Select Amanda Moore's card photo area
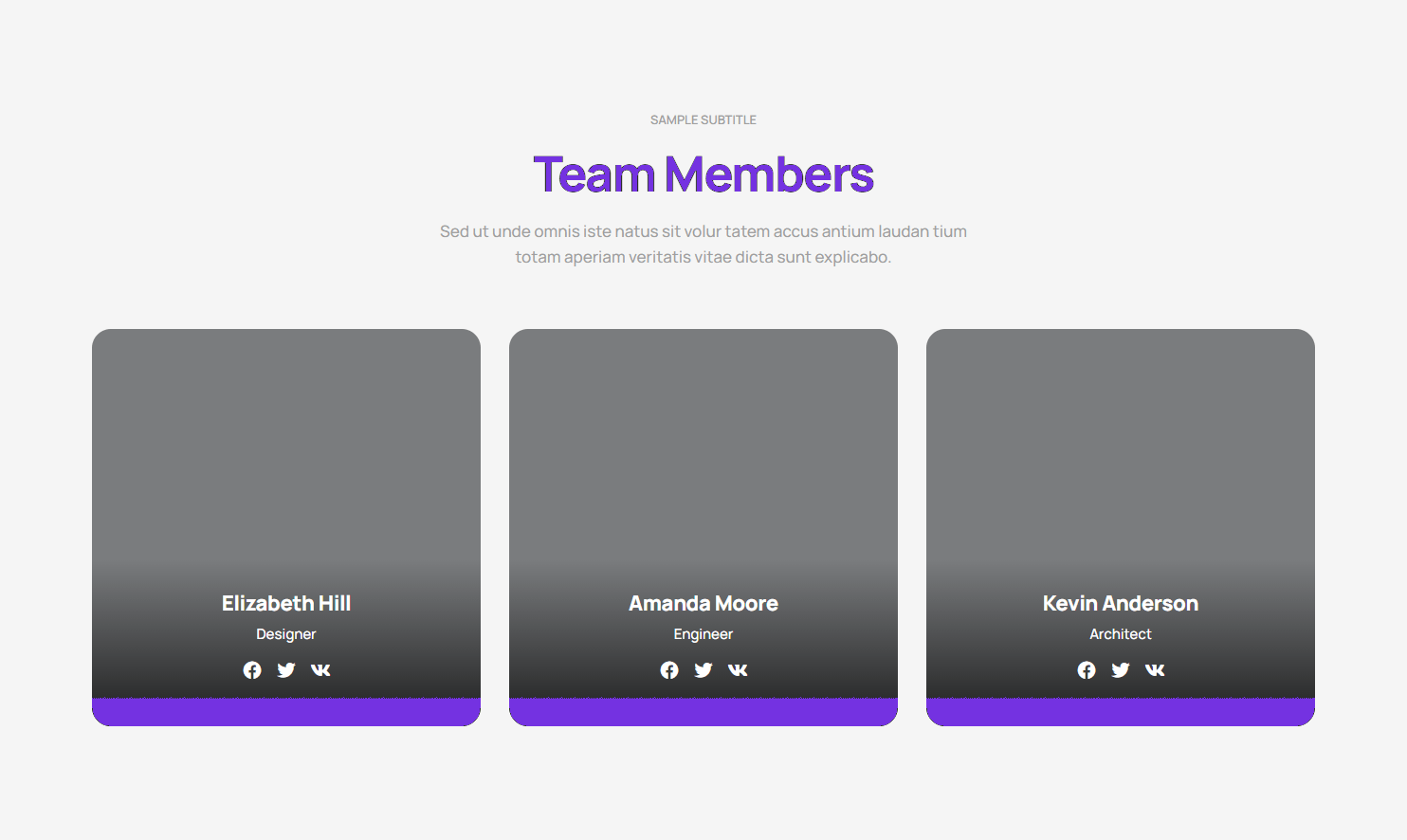Viewport: 1407px width, 840px height. coord(703,446)
